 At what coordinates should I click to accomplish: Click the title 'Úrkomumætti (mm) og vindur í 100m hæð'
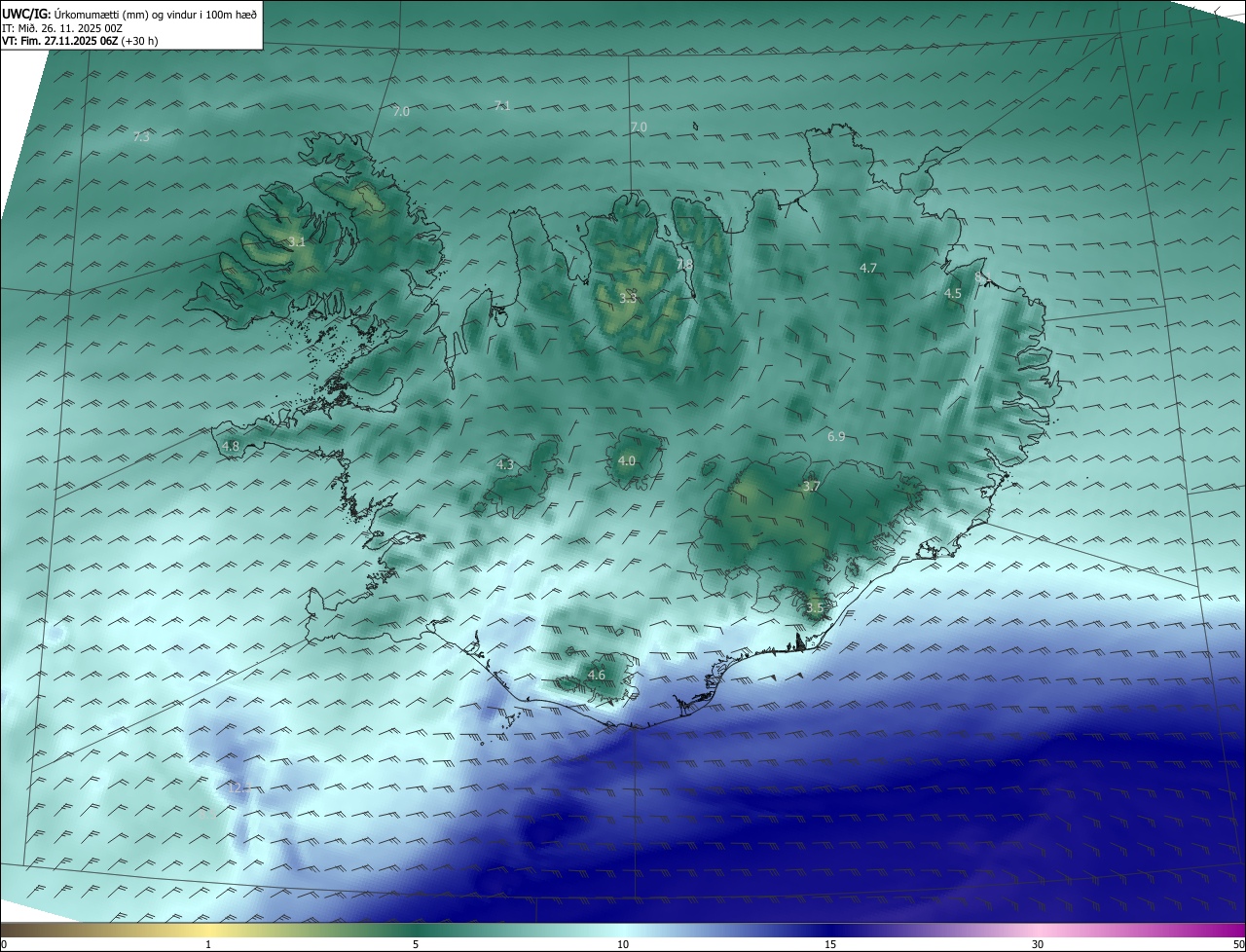pyautogui.click(x=155, y=15)
